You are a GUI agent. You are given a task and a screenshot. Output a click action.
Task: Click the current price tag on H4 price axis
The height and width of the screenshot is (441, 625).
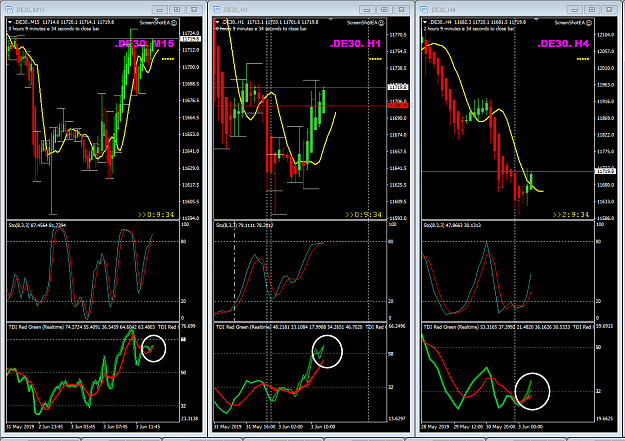point(605,171)
